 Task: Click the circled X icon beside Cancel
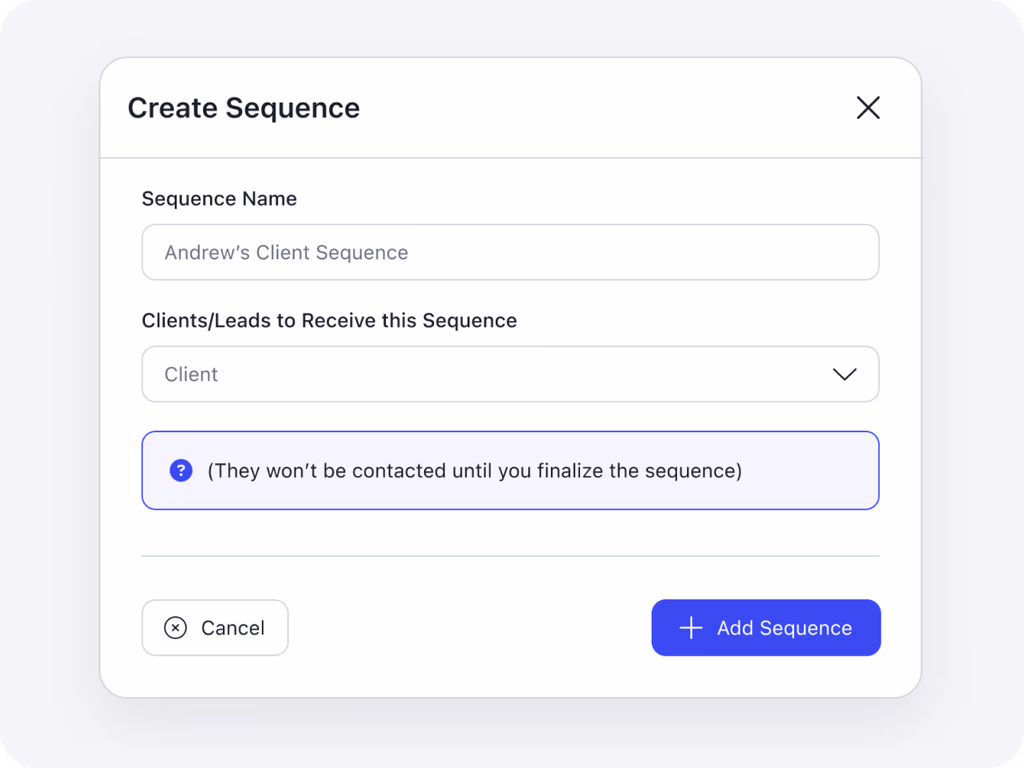(x=175, y=628)
